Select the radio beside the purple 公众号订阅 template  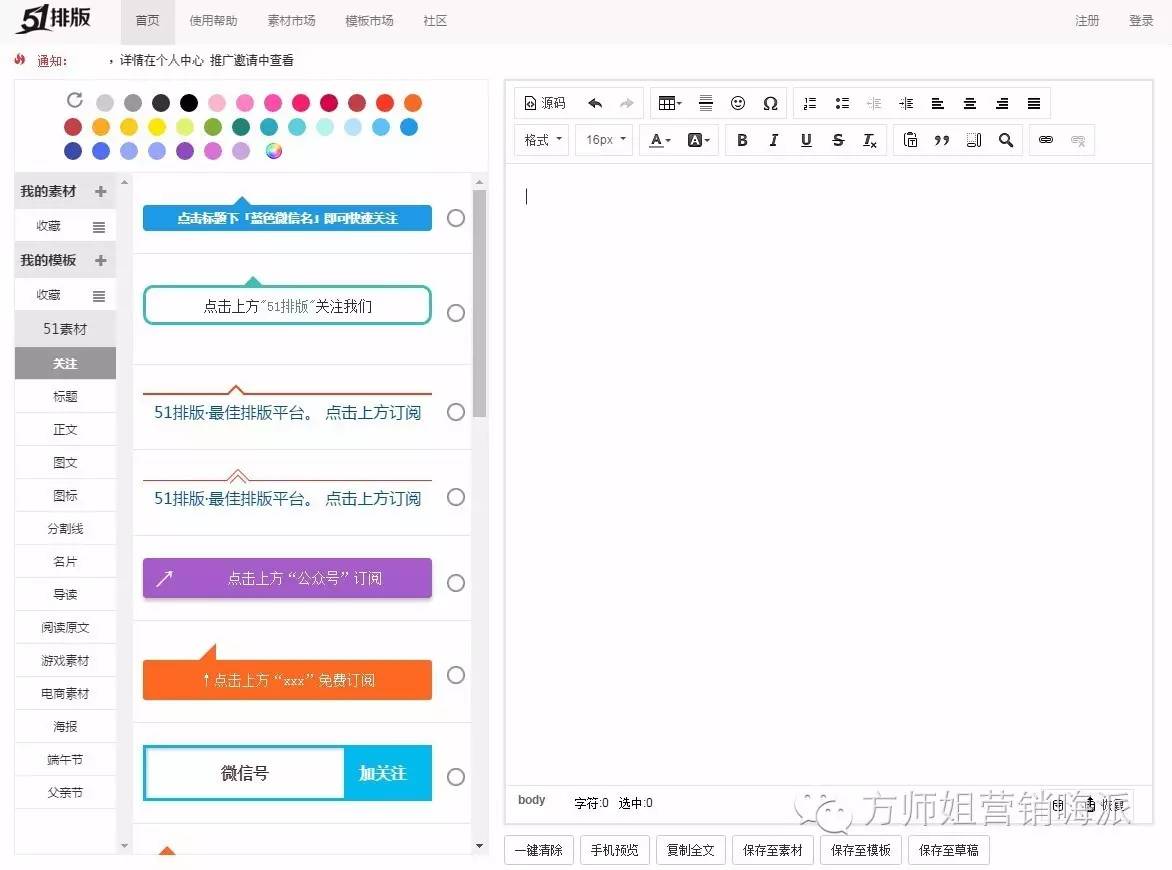pos(455,582)
